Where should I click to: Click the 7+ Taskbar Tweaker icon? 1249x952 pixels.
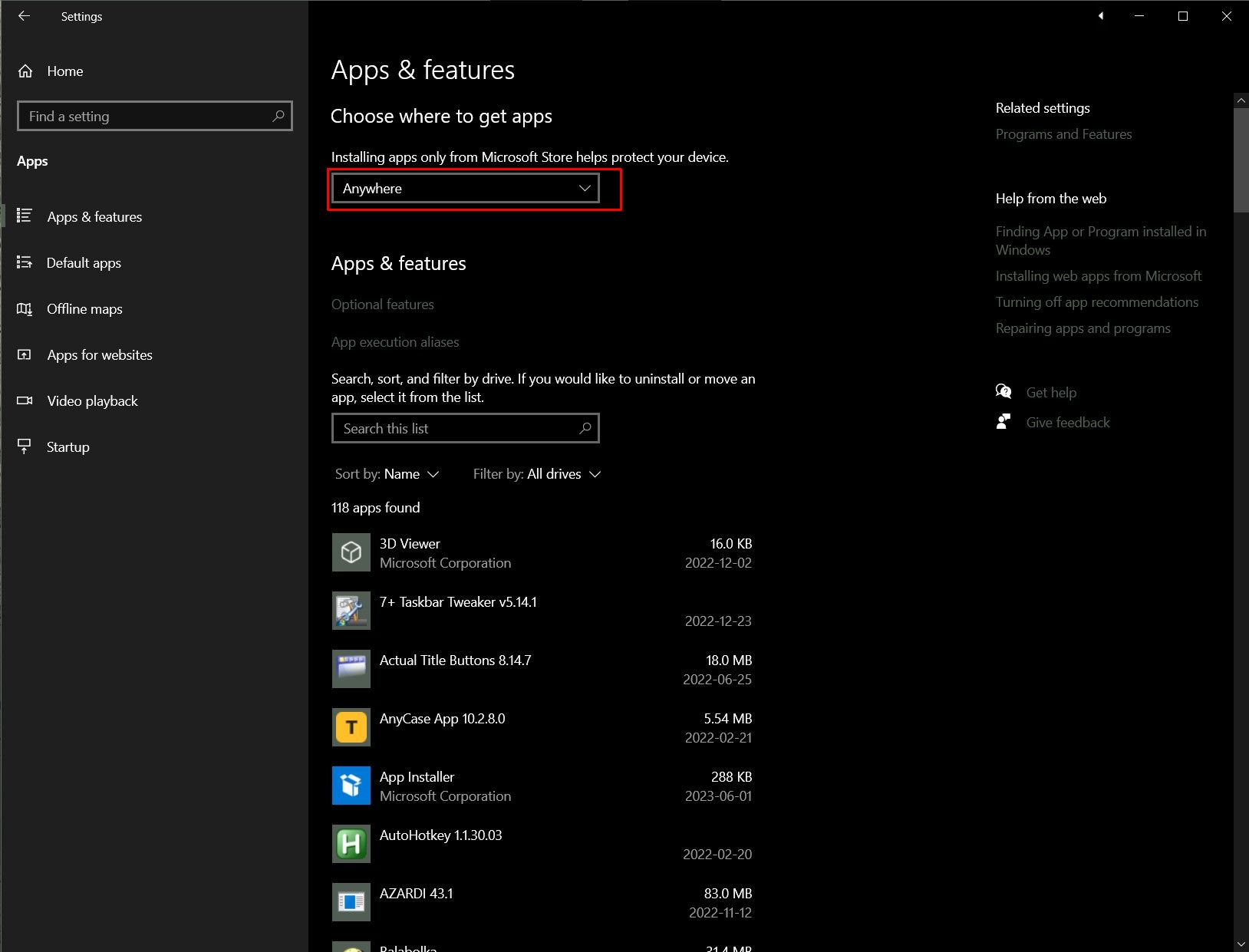click(x=351, y=611)
